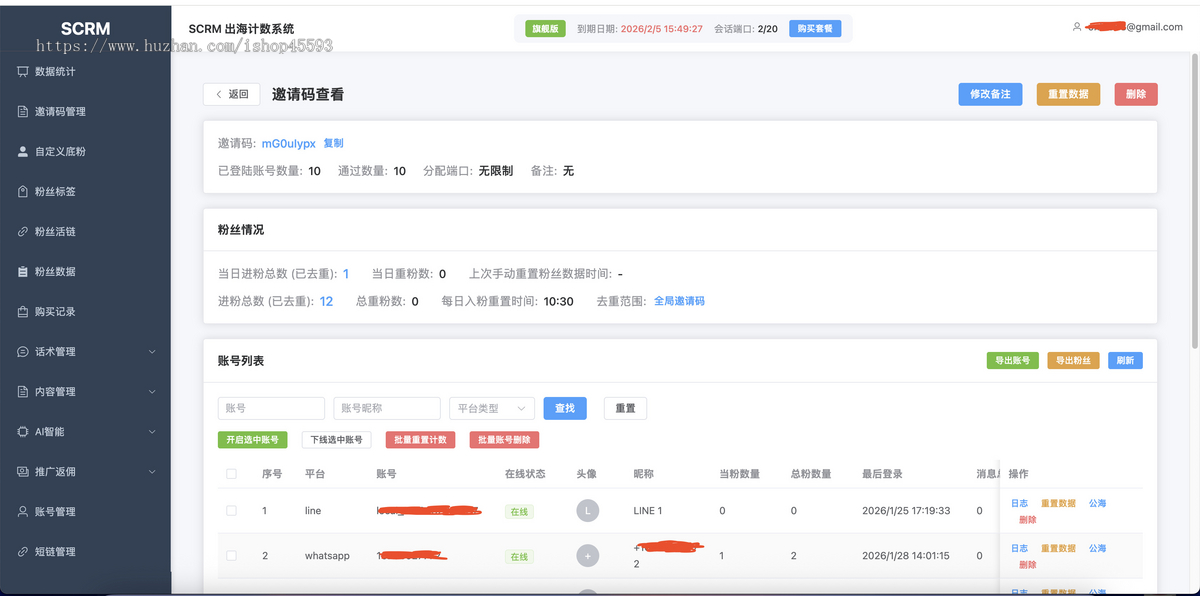The image size is (1200, 596).
Task: Click the 话术管理 chat bubble icon
Action: pos(23,352)
